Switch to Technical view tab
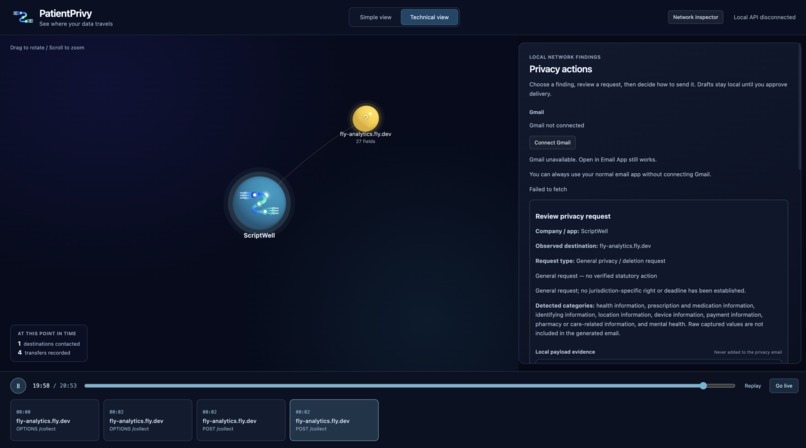Image resolution: width=806 pixels, height=448 pixels. point(429,17)
